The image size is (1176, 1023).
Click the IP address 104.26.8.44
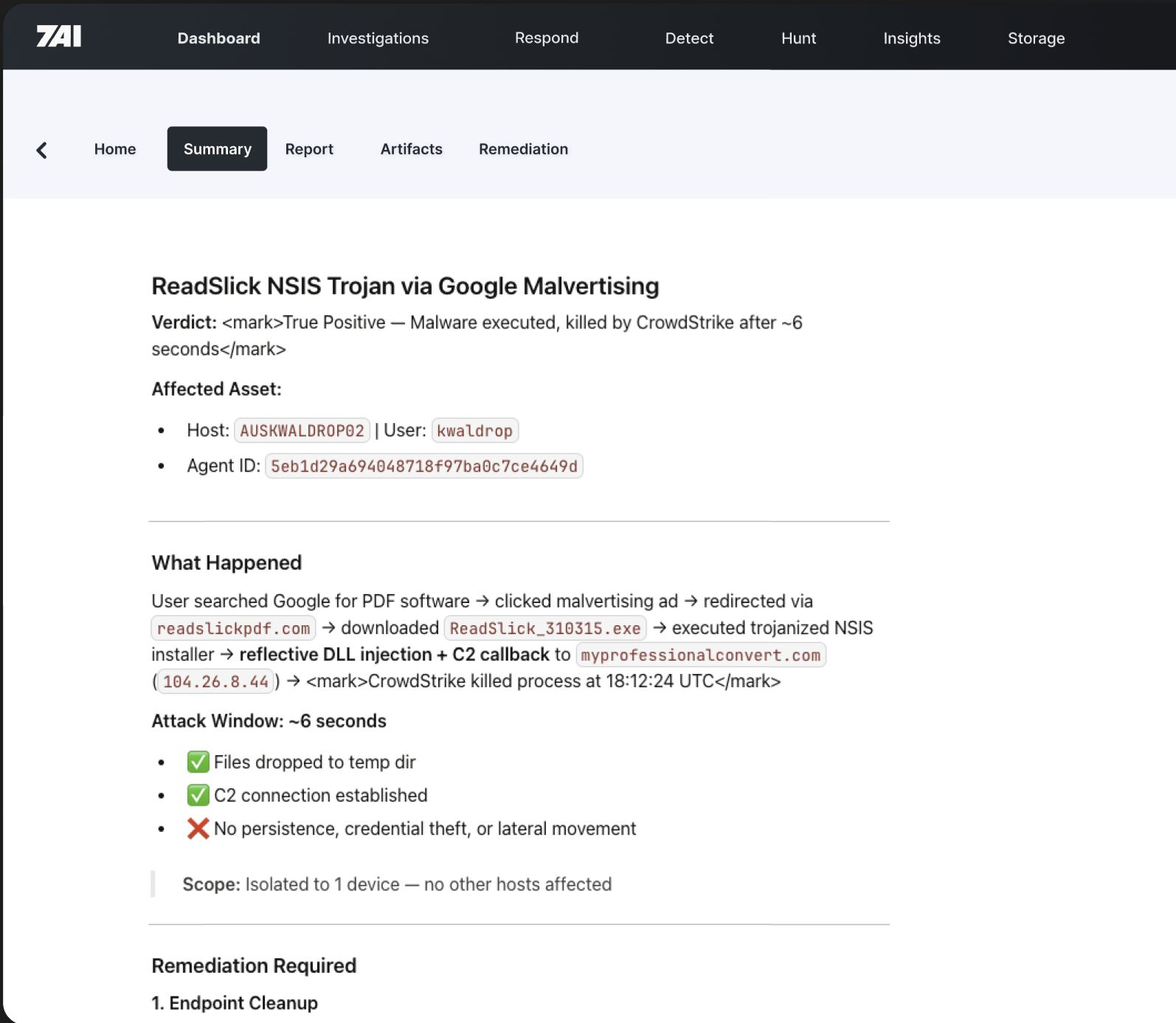click(x=215, y=681)
